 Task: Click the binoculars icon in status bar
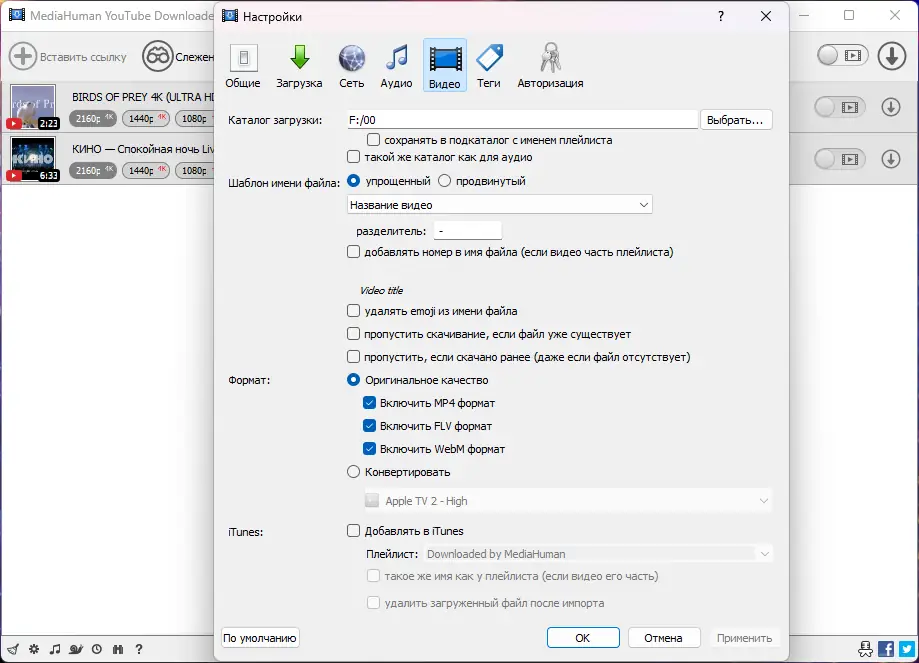click(x=118, y=649)
